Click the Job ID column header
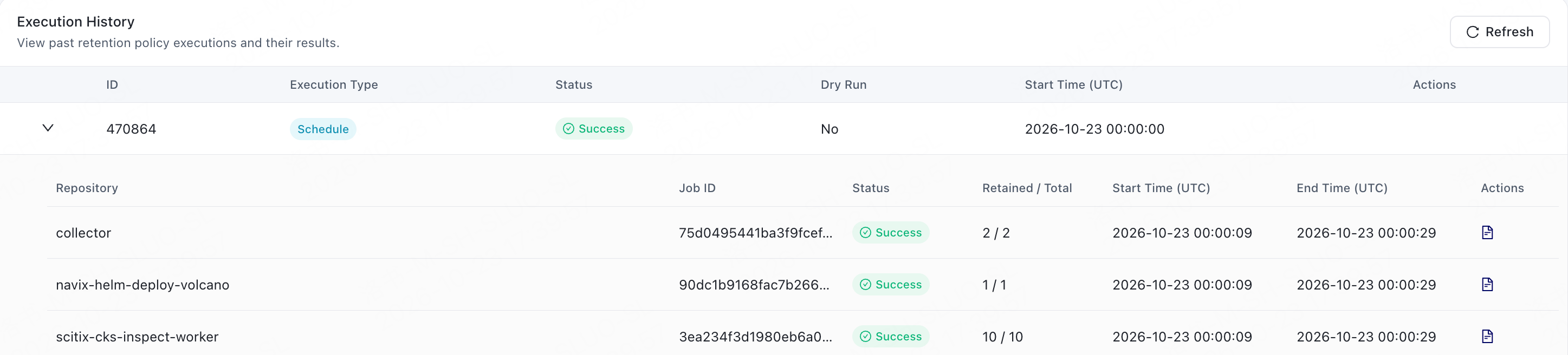1568x355 pixels. pyautogui.click(x=697, y=188)
